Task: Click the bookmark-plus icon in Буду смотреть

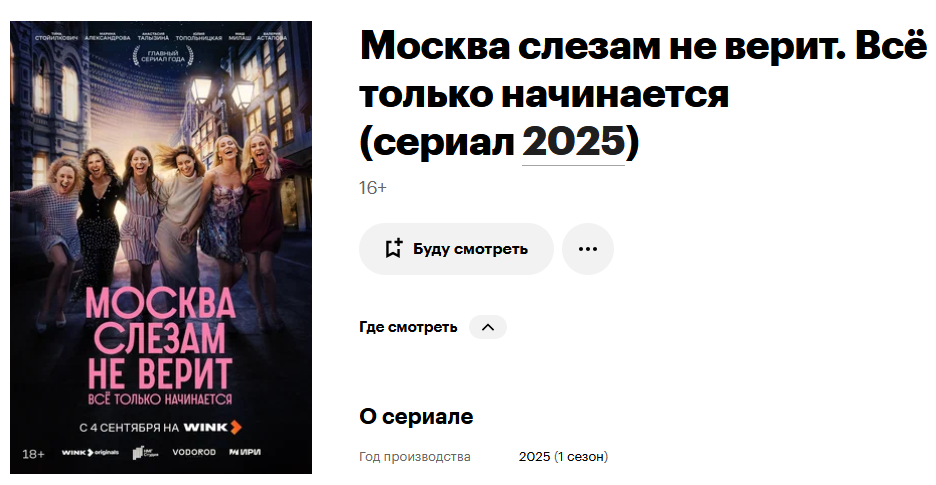Action: pos(393,248)
